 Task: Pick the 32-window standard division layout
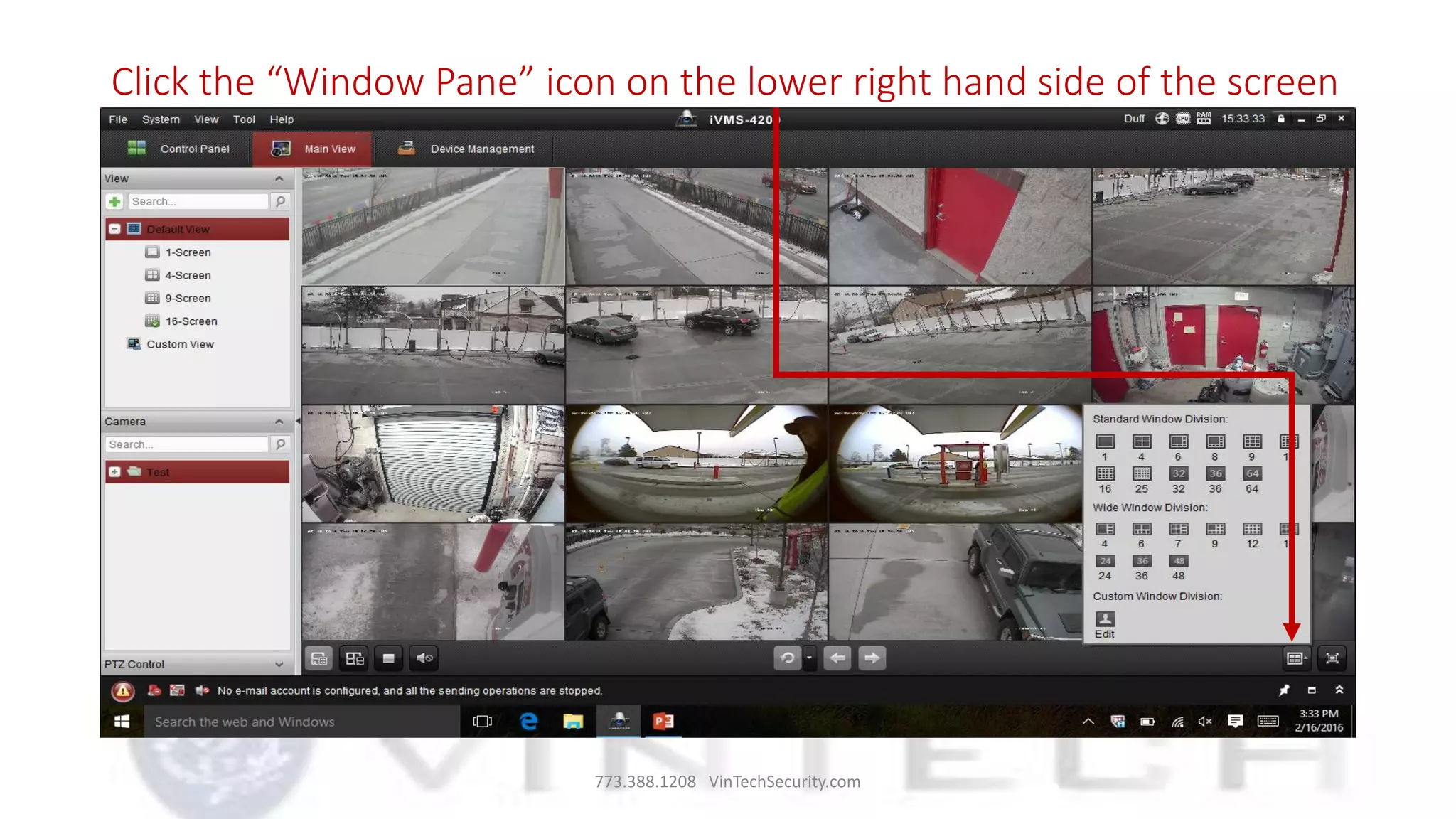click(1179, 473)
